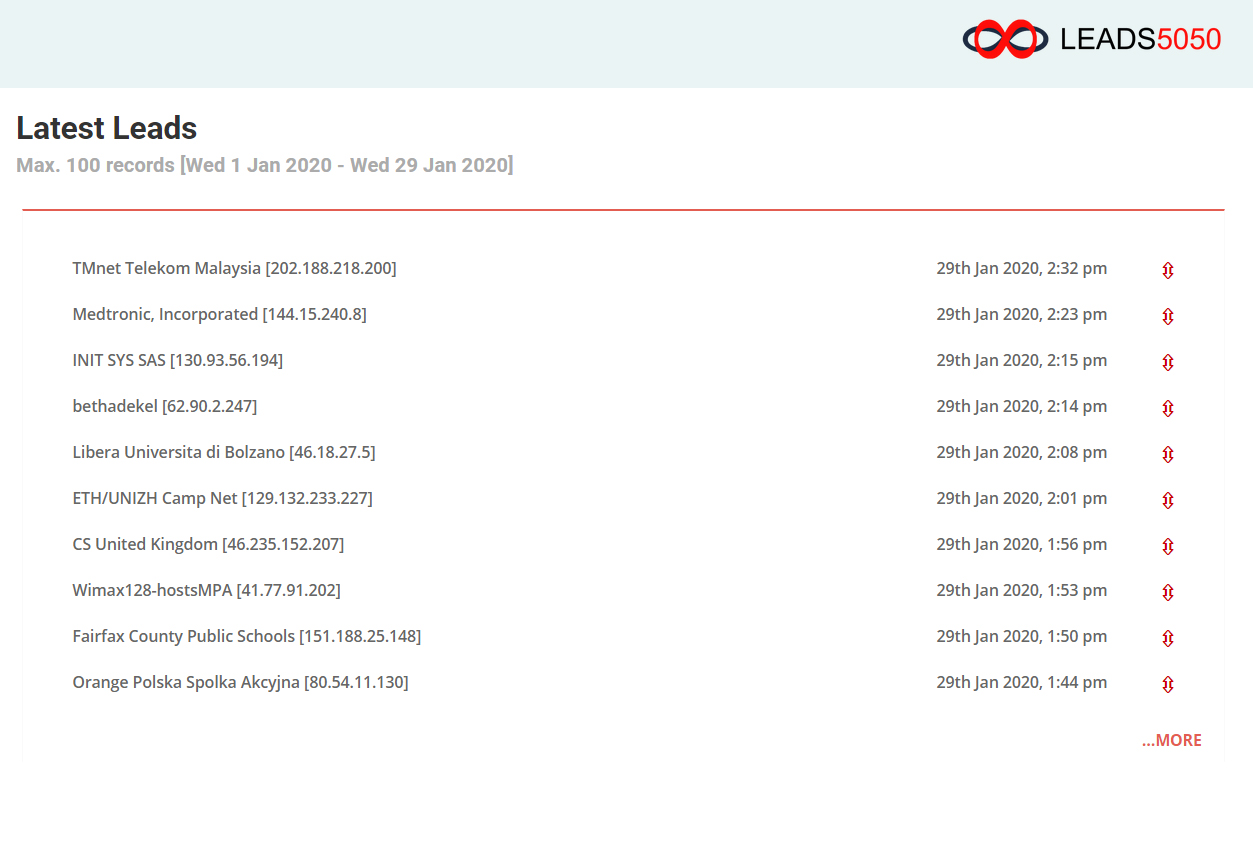Click timestamp 29th Jan 2020, 1:50 pm
1253x850 pixels.
(x=1021, y=636)
